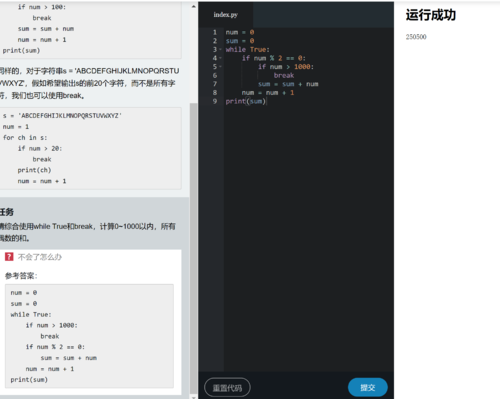Click print(ch) in the example code
500x399 pixels.
click(x=34, y=170)
